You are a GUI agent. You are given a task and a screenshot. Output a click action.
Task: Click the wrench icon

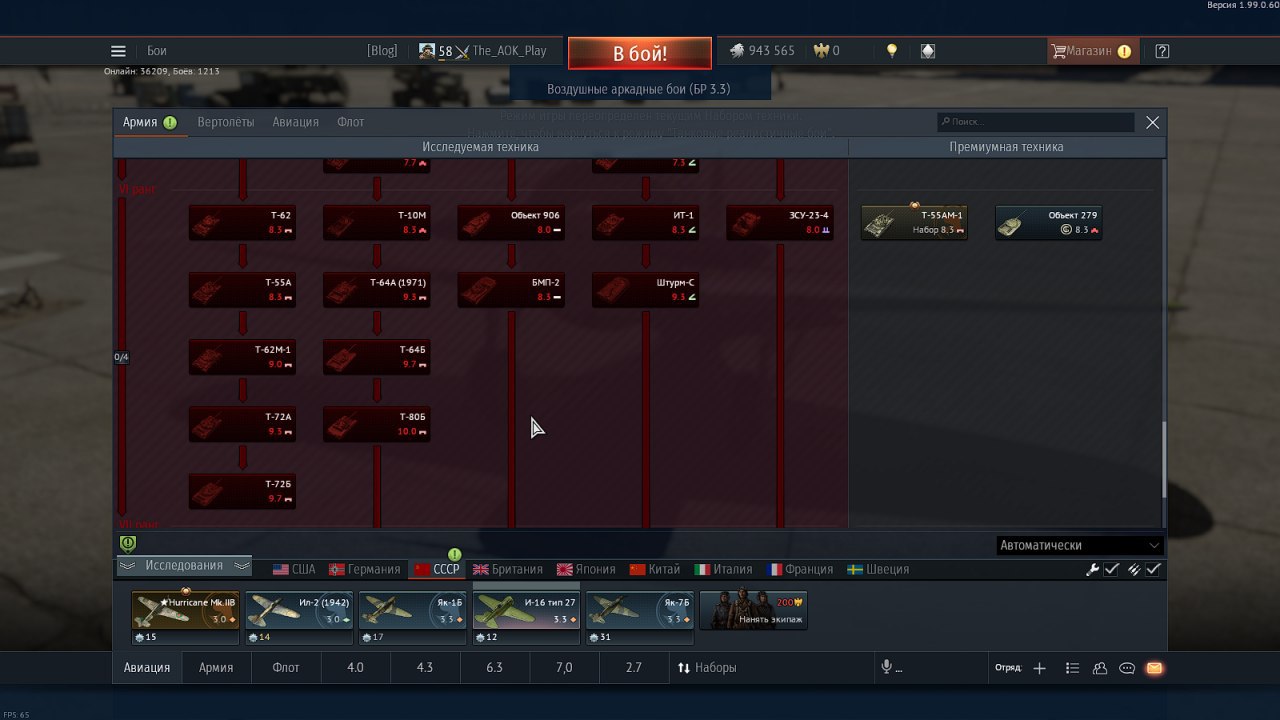click(x=1093, y=569)
